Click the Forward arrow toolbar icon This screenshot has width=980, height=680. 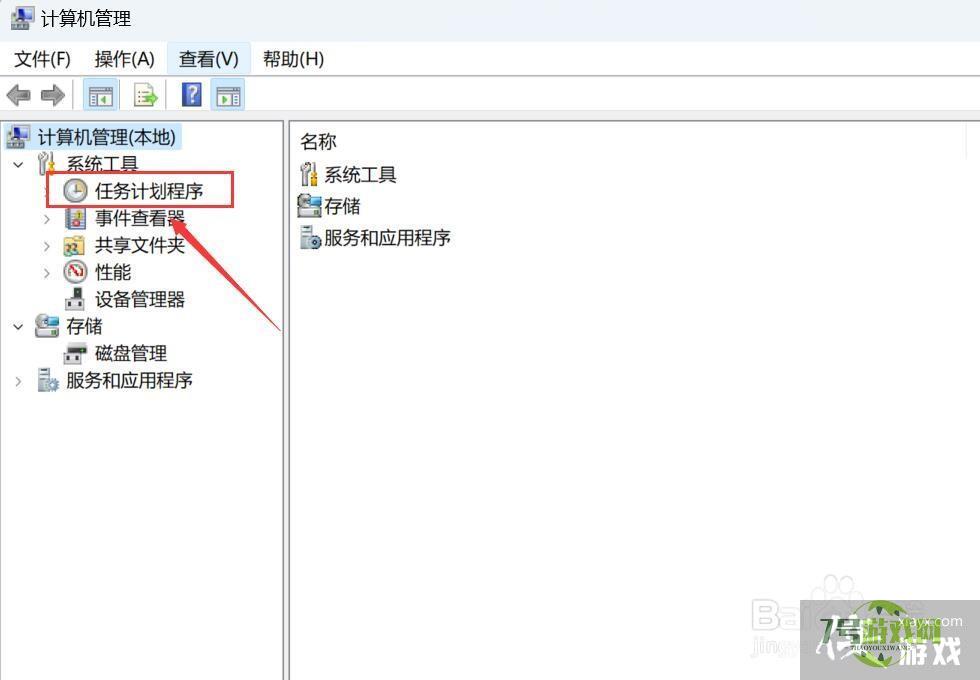click(52, 96)
